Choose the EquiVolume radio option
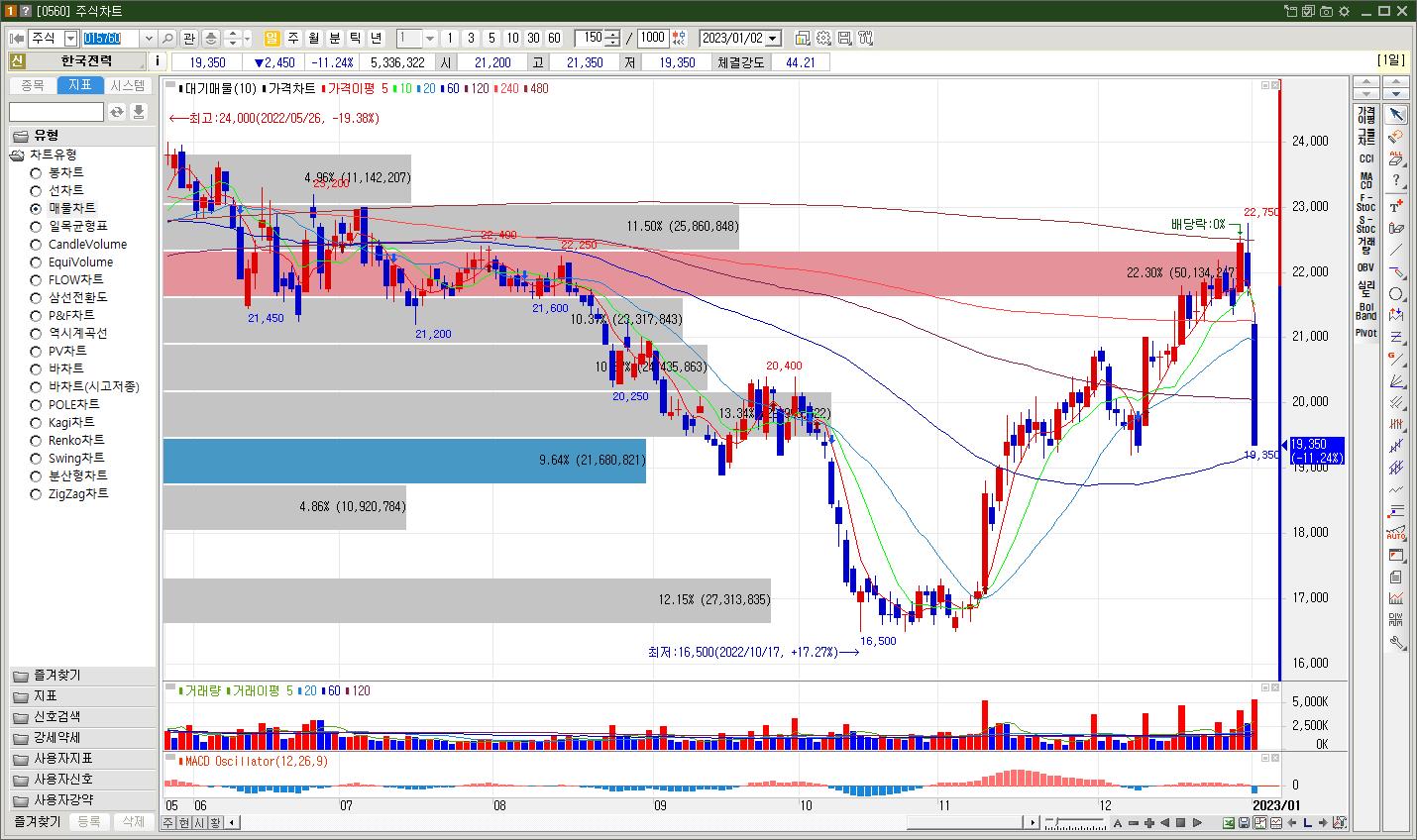 click(36, 262)
